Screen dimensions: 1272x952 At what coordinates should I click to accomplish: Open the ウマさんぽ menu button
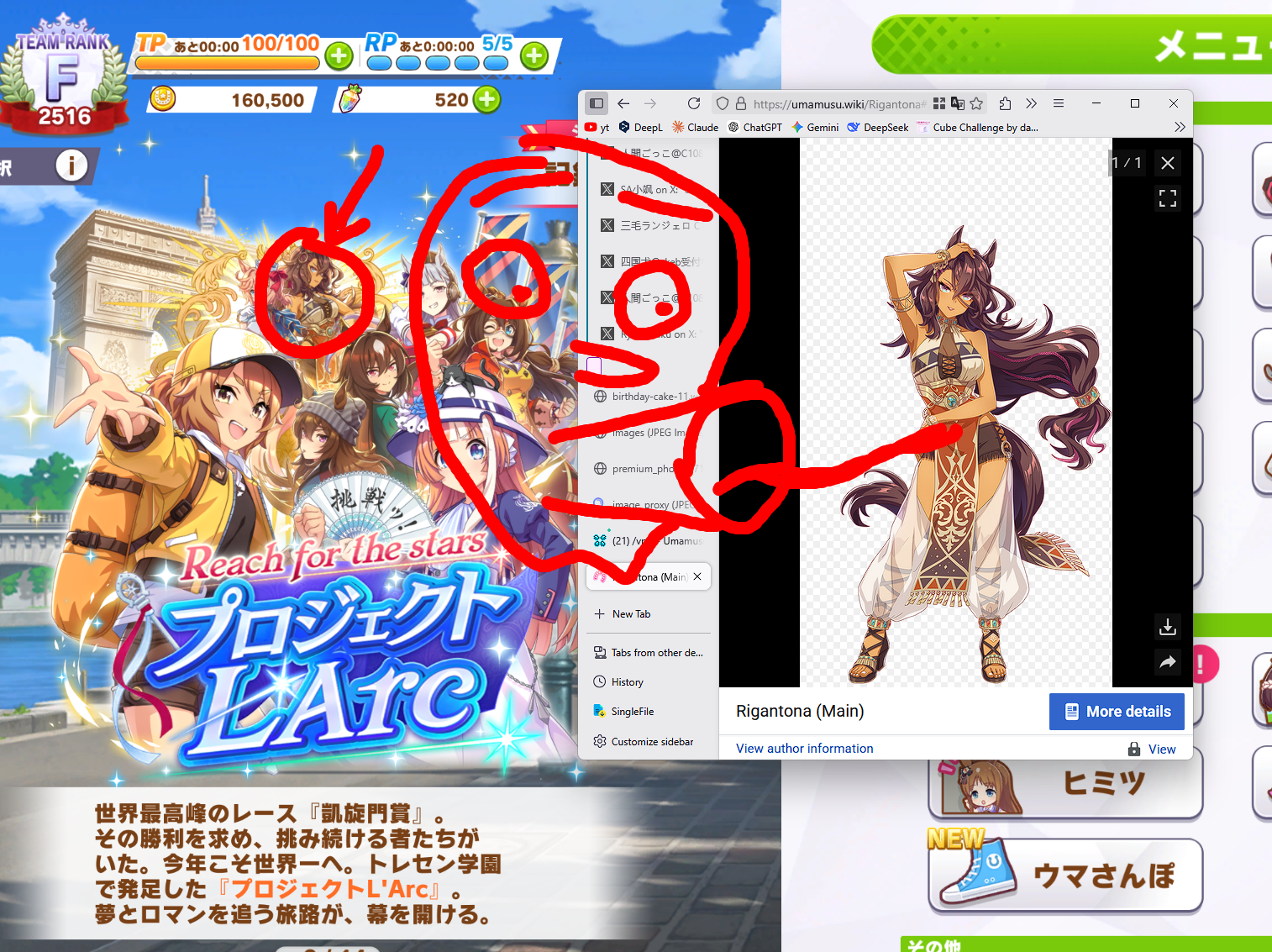[x=1065, y=875]
